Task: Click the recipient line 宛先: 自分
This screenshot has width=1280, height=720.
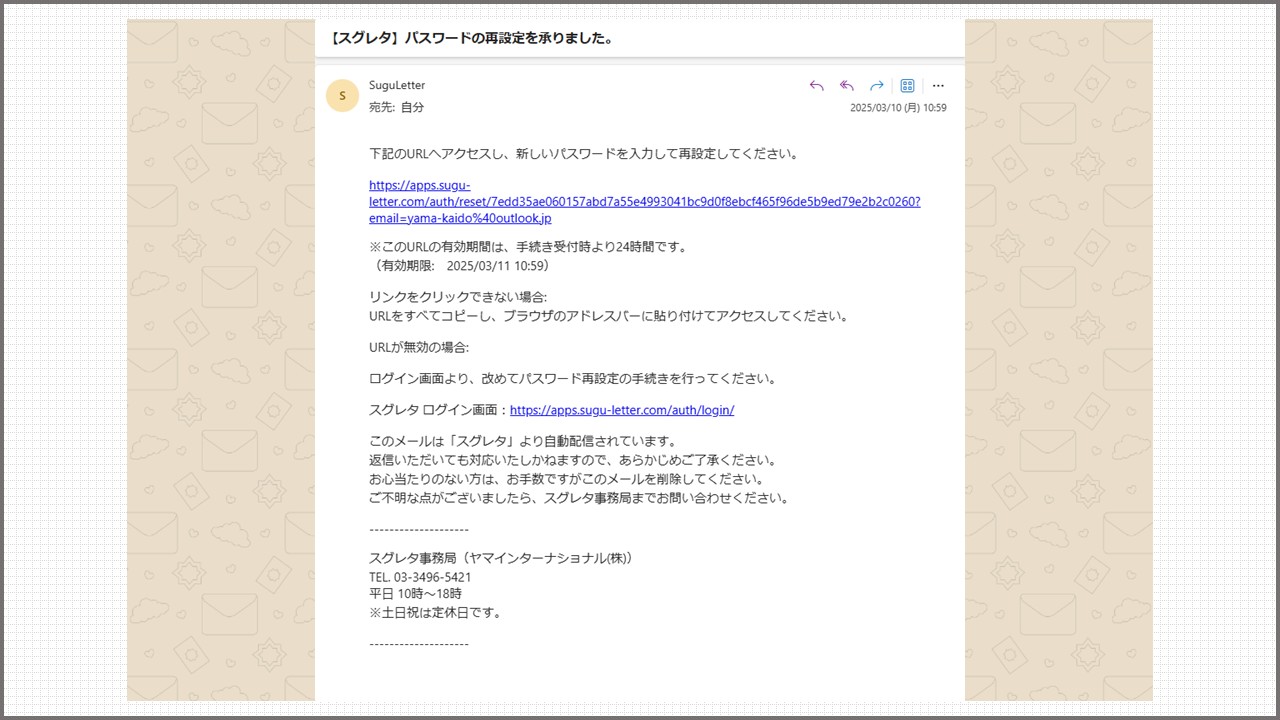Action: [396, 107]
